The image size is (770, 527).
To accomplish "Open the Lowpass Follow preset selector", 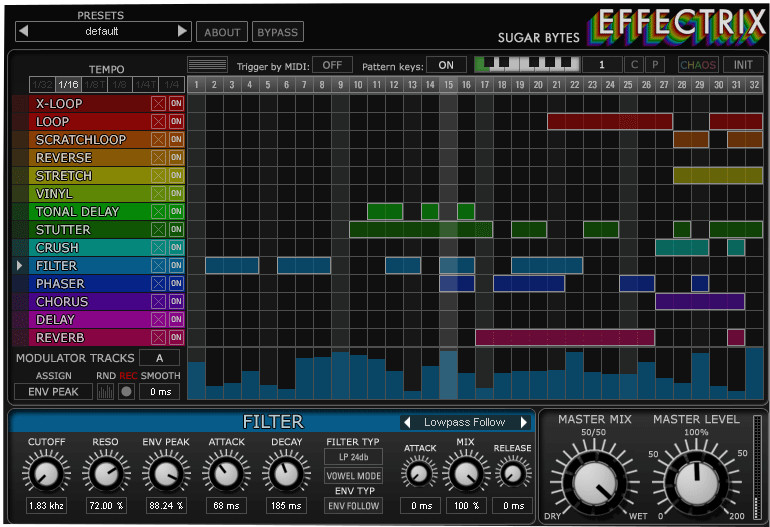I will [x=465, y=422].
